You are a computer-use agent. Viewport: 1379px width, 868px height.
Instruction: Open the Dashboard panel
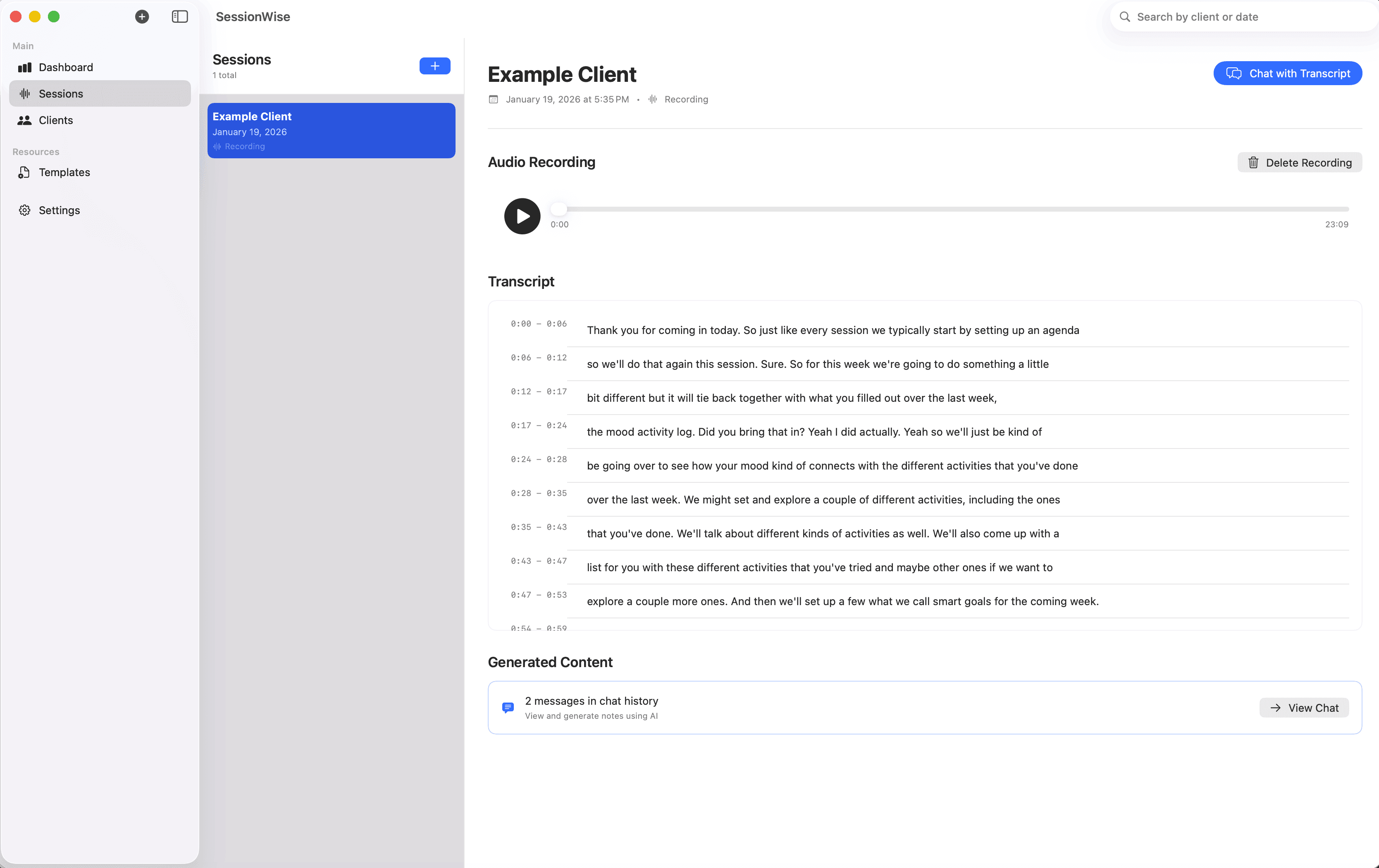65,67
